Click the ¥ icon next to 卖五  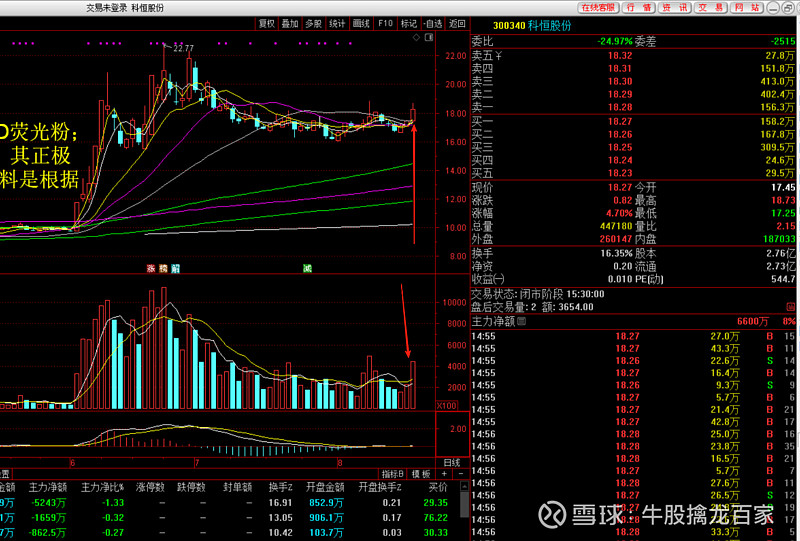pos(498,56)
